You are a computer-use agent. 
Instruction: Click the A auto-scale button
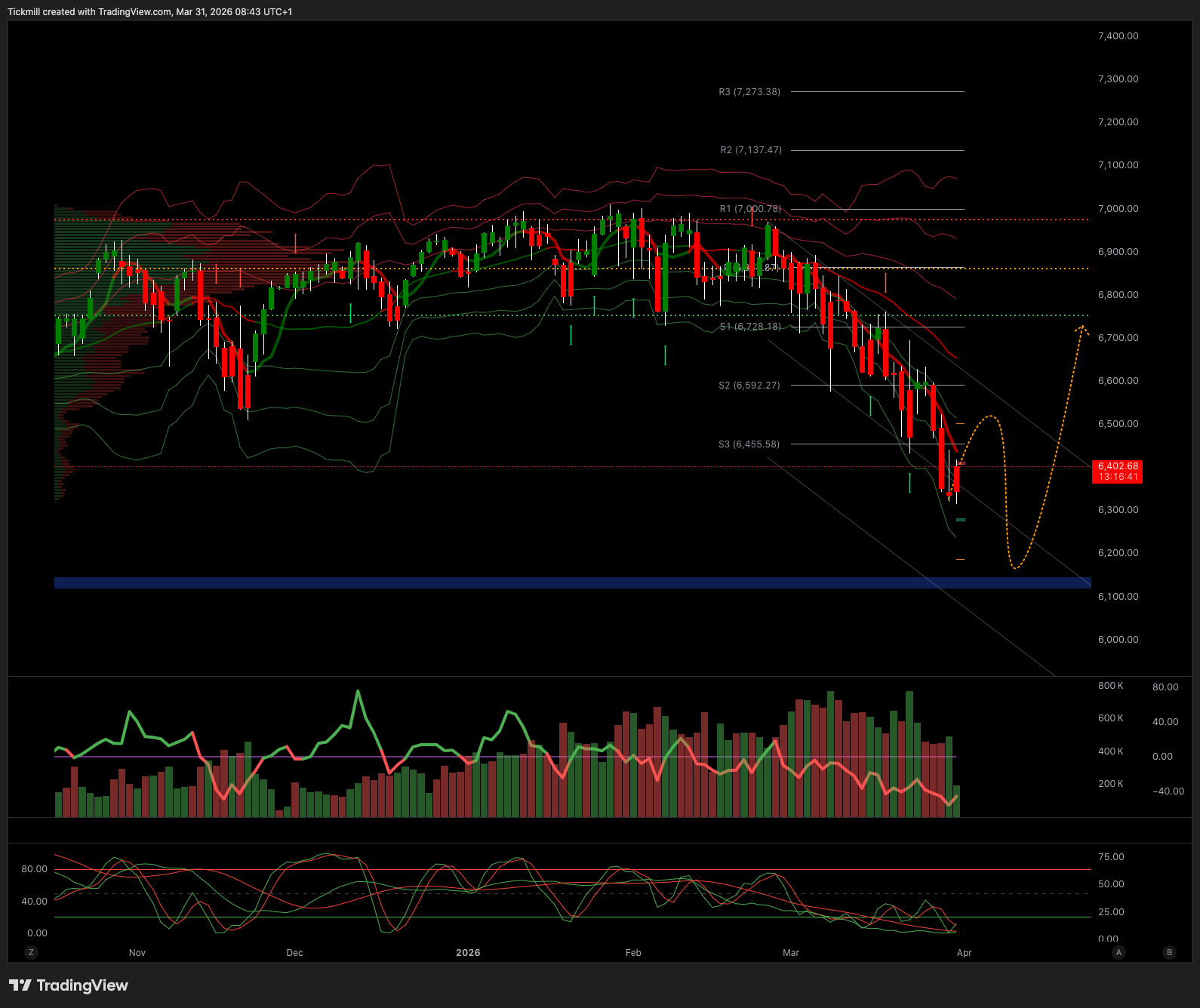coord(1118,952)
